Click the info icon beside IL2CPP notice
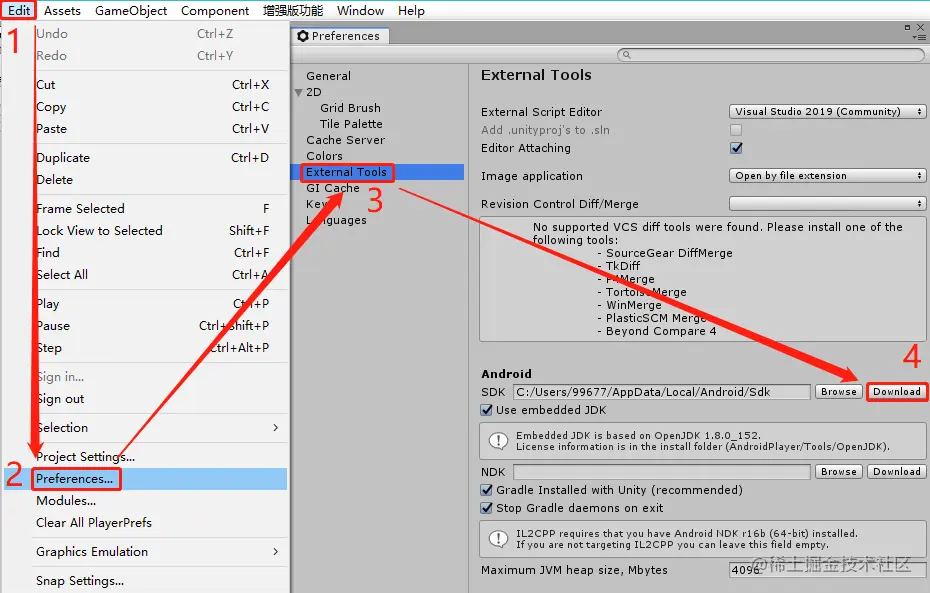This screenshot has width=930, height=593. [x=498, y=539]
